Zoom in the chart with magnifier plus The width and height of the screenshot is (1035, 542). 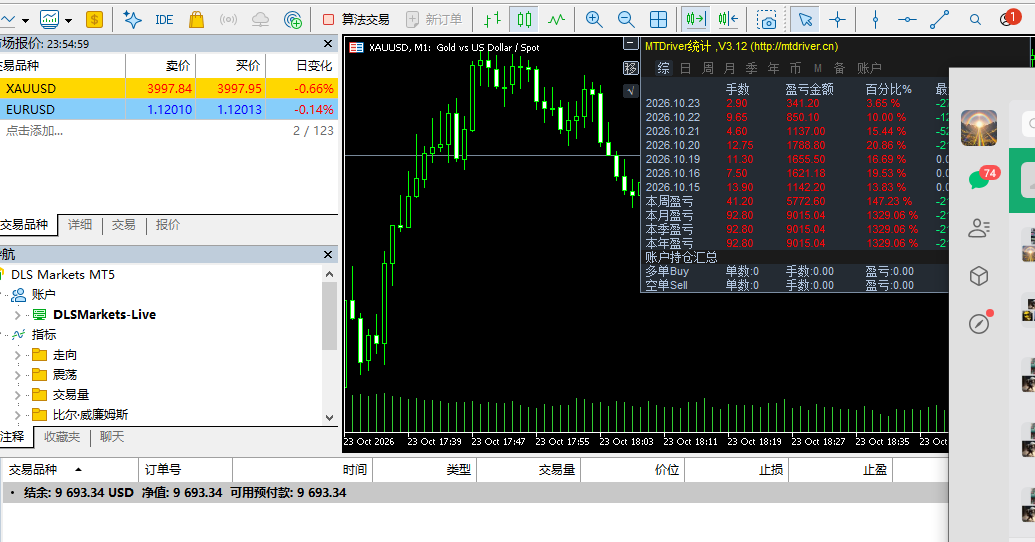[x=594, y=20]
